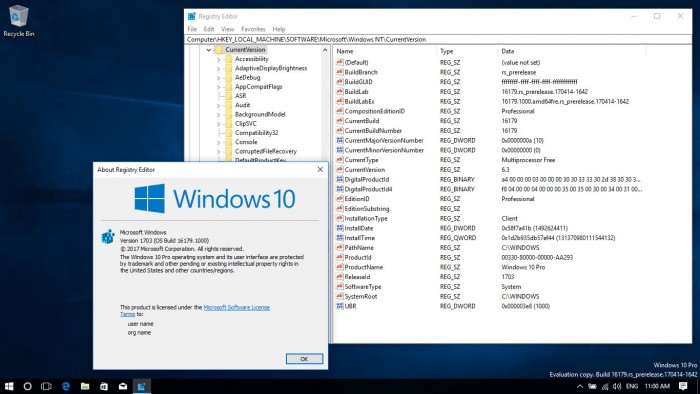
Task: Select the Compatibility32 key
Action: click(x=257, y=133)
